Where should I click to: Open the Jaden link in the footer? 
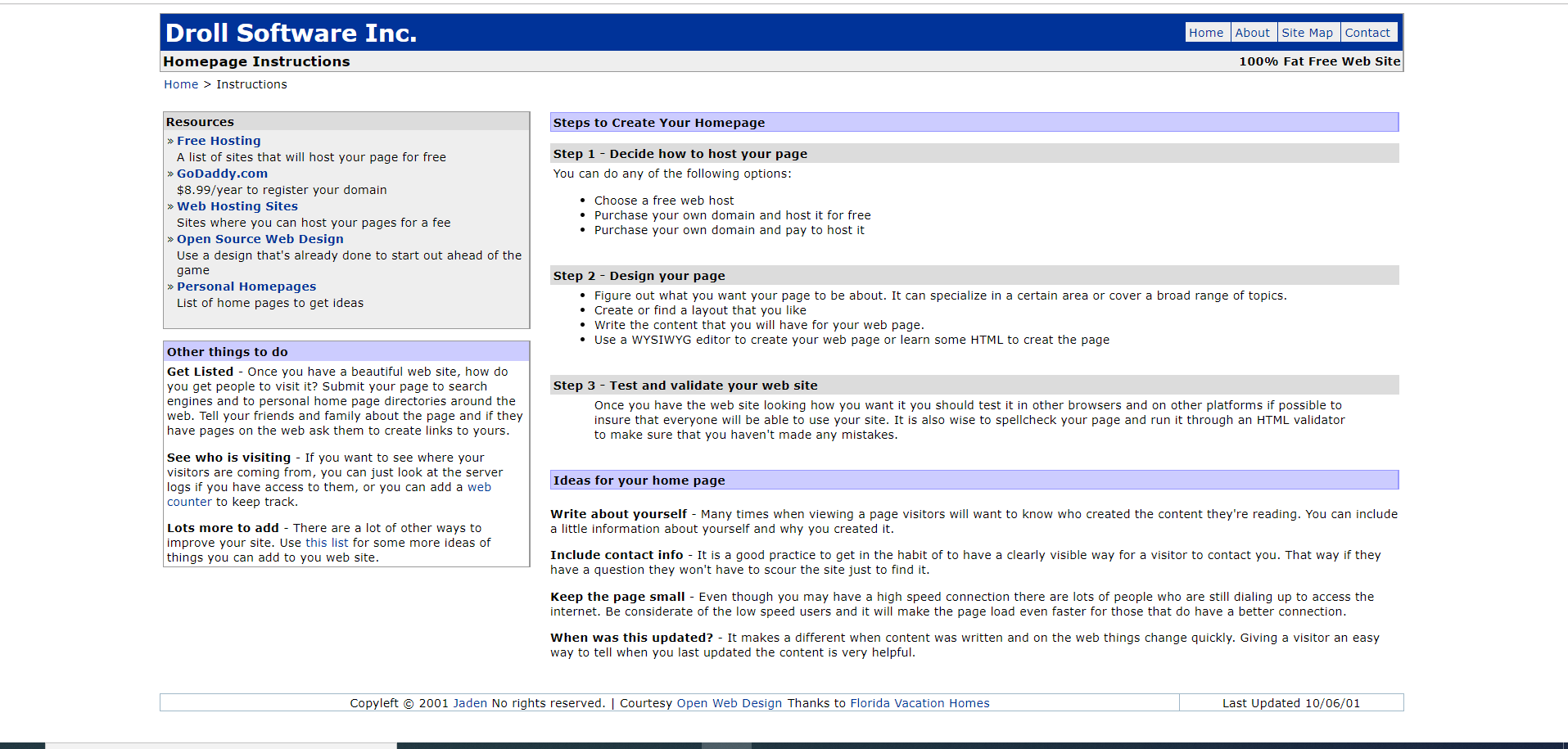point(470,703)
